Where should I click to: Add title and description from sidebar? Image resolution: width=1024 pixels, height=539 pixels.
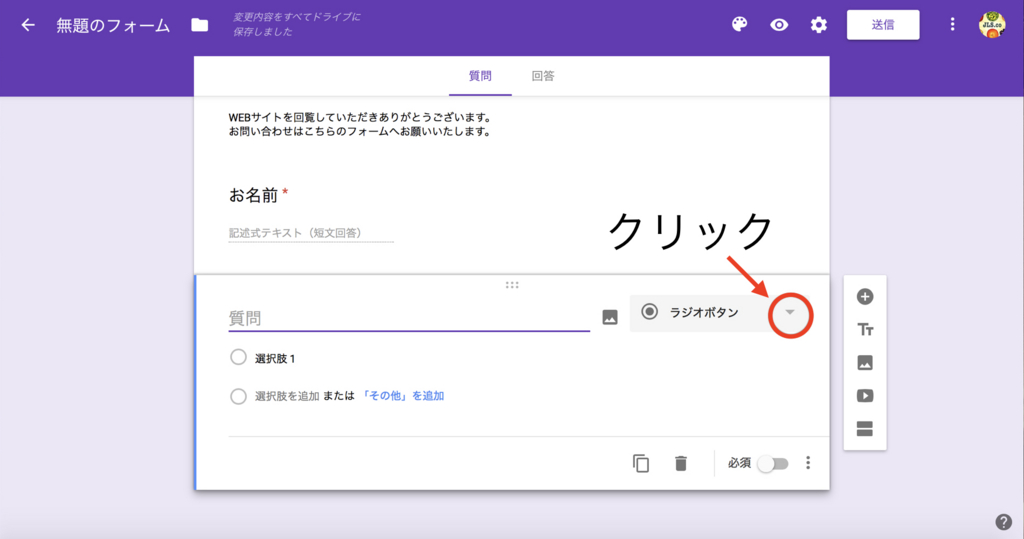click(x=865, y=330)
